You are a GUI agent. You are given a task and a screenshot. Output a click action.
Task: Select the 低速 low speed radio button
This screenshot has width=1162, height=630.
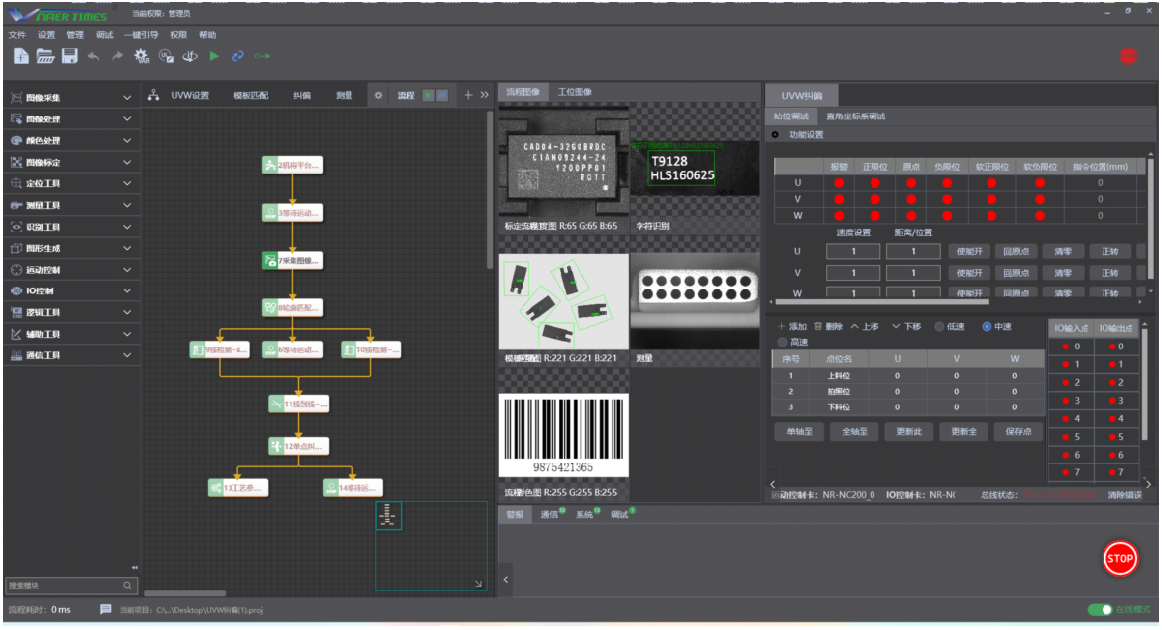[x=939, y=326]
